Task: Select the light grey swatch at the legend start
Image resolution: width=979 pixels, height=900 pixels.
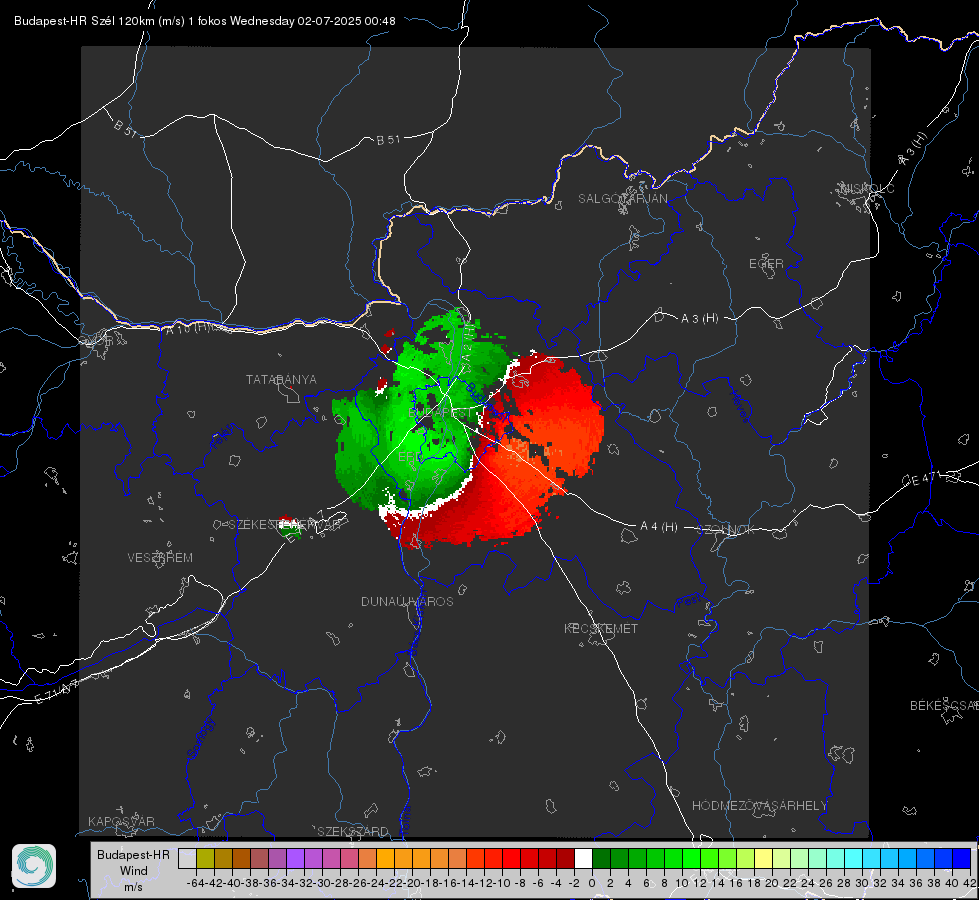Action: pyautogui.click(x=187, y=858)
